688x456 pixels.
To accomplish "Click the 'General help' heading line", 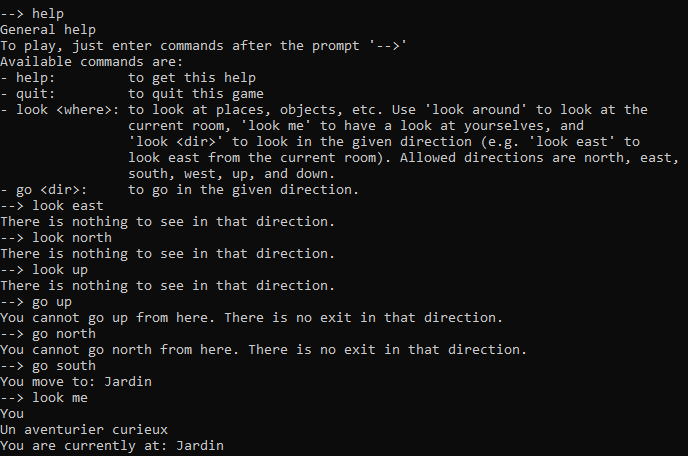I will pos(48,30).
